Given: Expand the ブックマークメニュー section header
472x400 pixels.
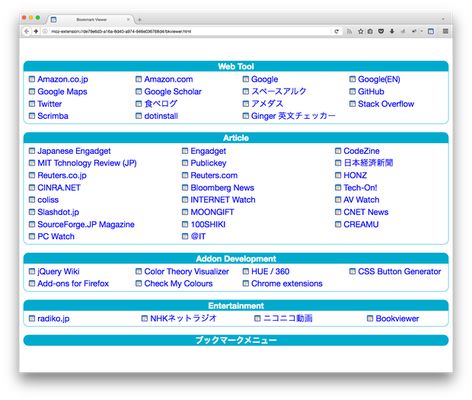Looking at the screenshot, I should [x=236, y=340].
